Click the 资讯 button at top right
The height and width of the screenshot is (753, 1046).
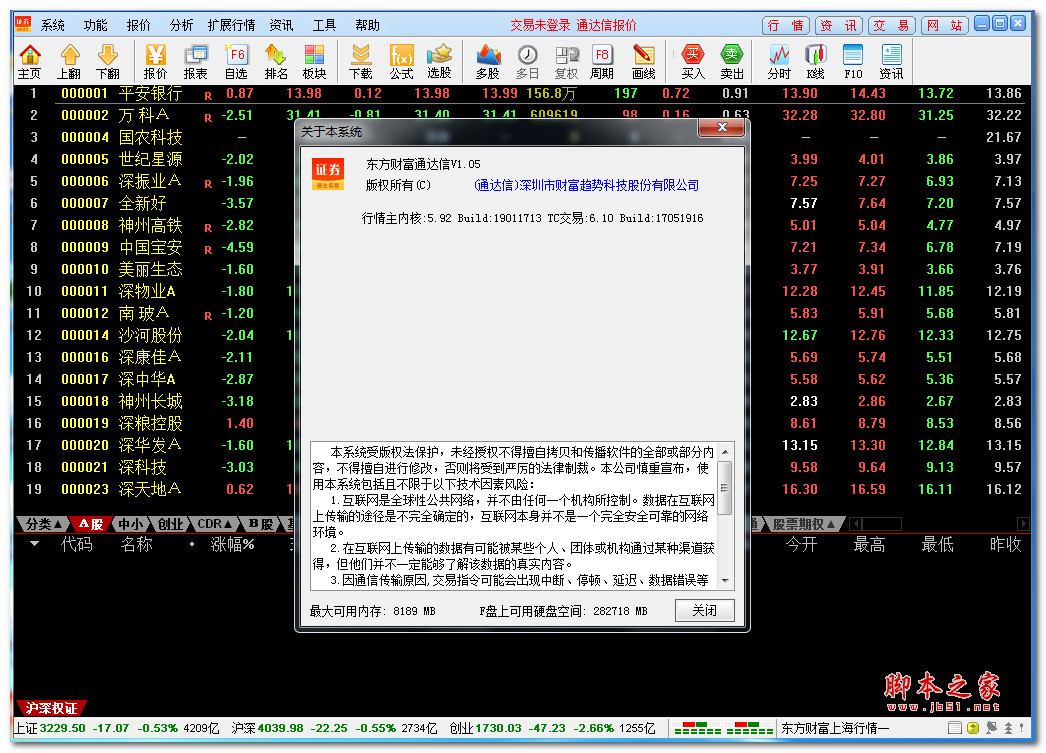point(839,25)
